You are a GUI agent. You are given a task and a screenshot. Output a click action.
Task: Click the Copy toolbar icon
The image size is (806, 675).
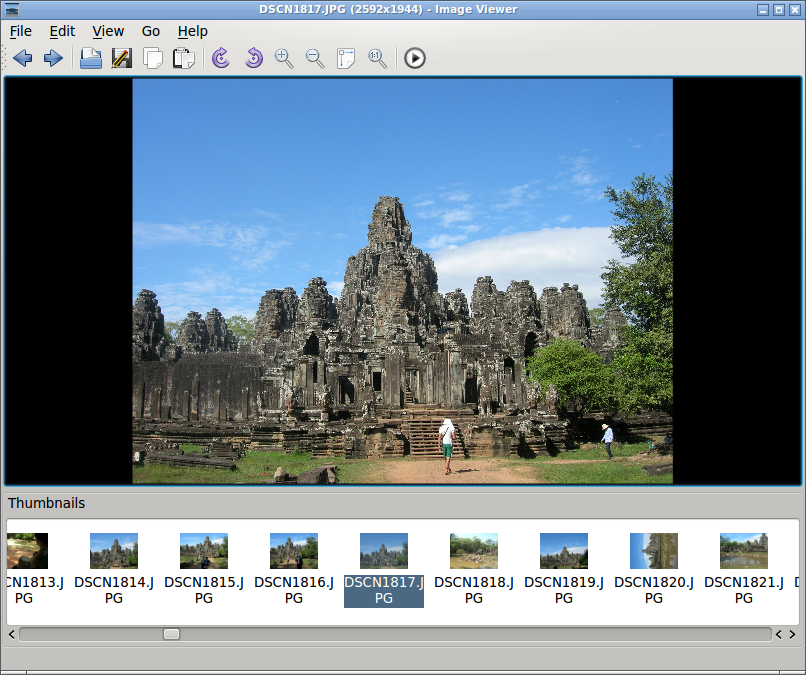(153, 58)
